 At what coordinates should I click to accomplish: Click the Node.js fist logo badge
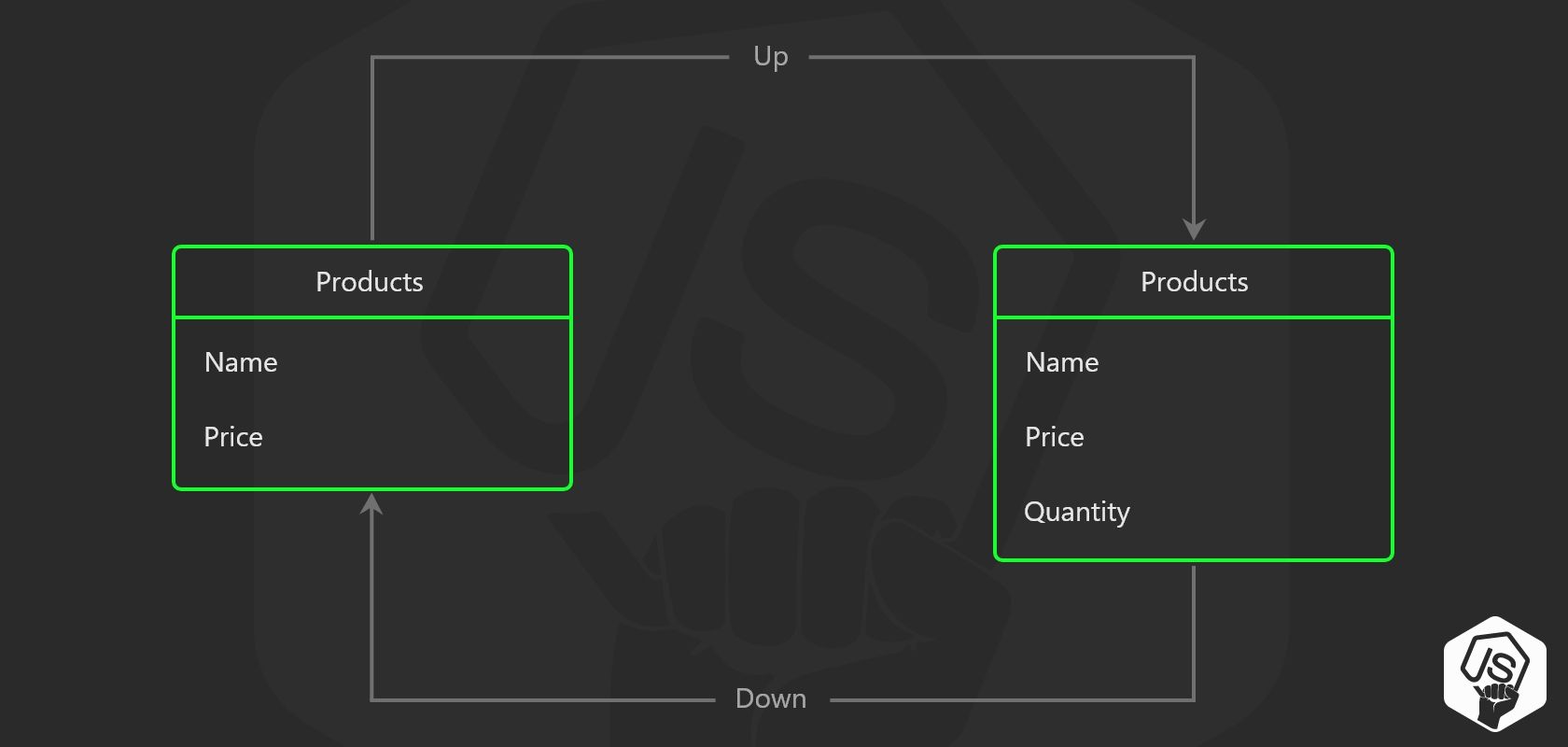point(1494,672)
